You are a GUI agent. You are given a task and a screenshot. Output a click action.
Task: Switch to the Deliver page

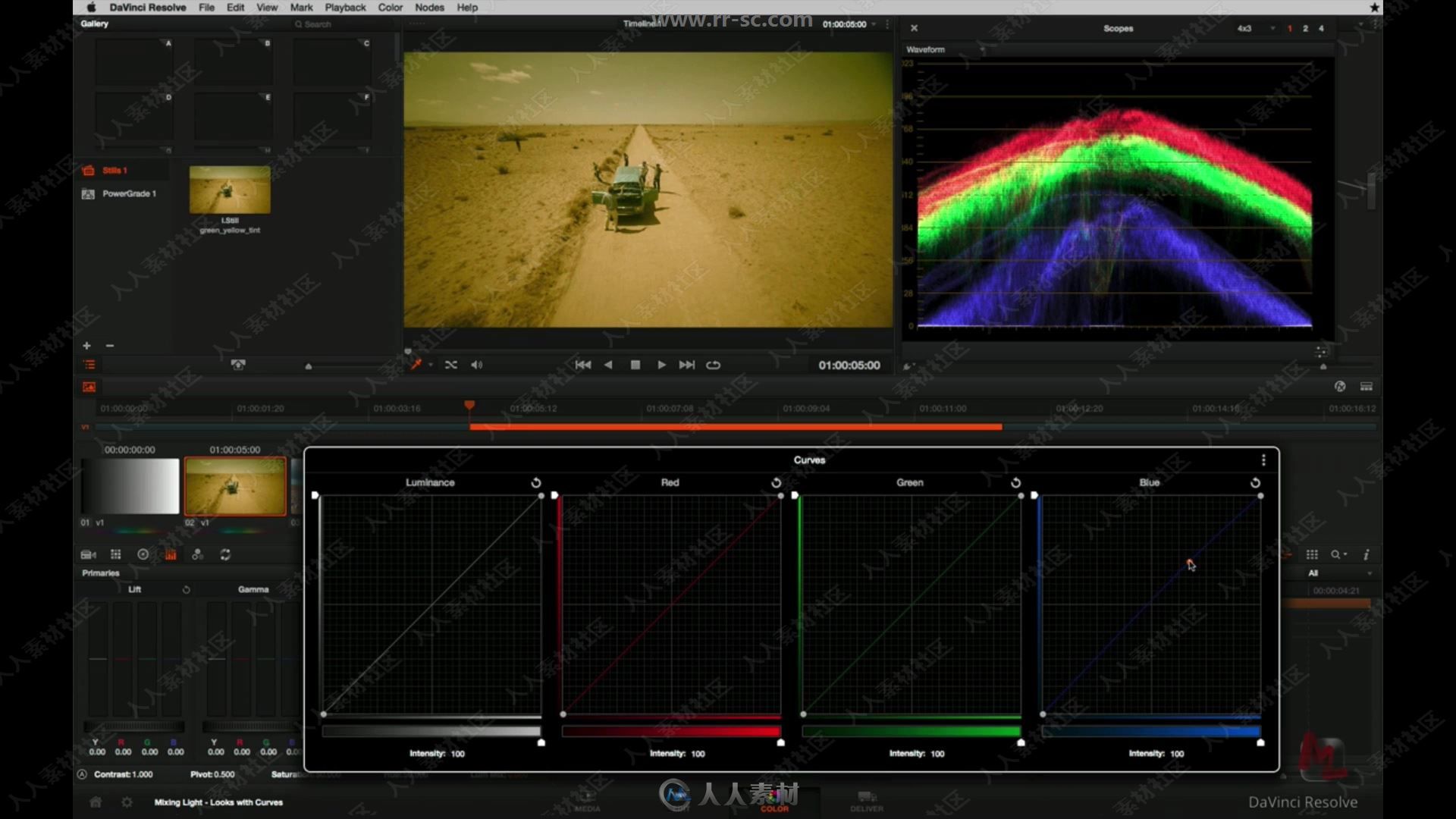[867, 802]
